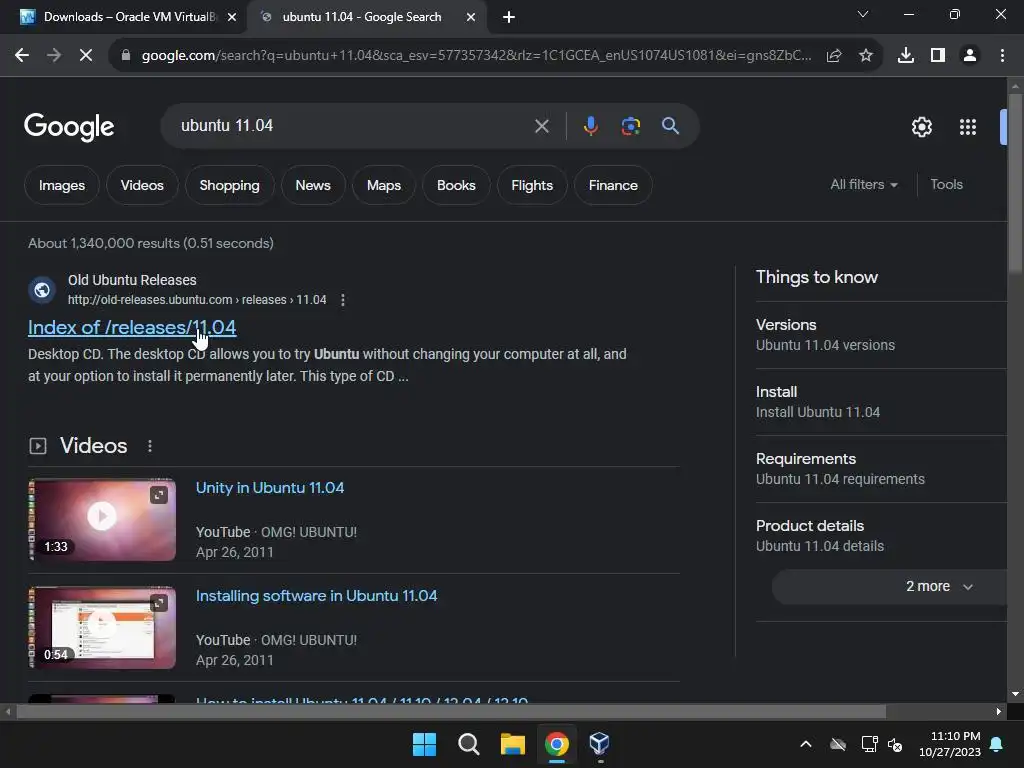Open a new browser tab
This screenshot has height=768, width=1024.
point(509,17)
